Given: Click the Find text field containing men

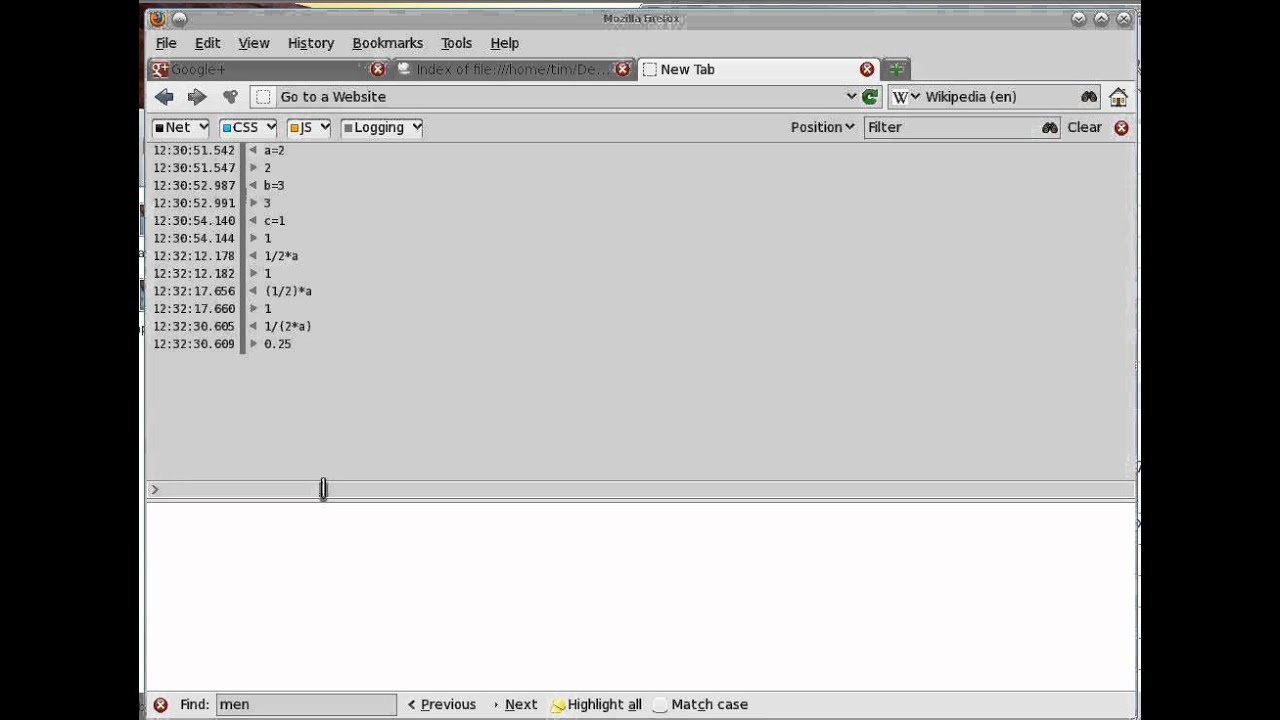Looking at the screenshot, I should (307, 705).
